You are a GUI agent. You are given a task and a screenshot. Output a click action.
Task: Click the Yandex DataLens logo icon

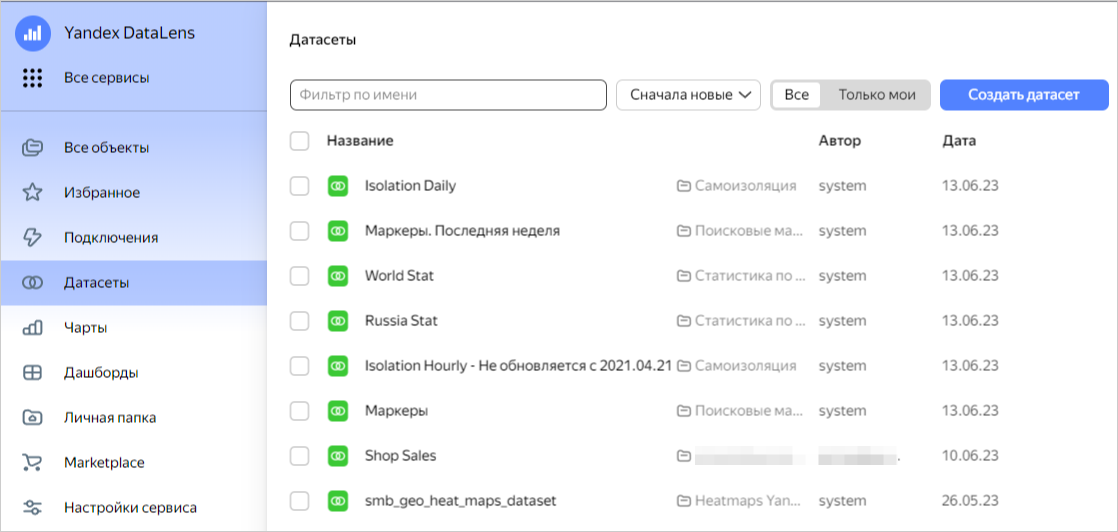[x=33, y=33]
